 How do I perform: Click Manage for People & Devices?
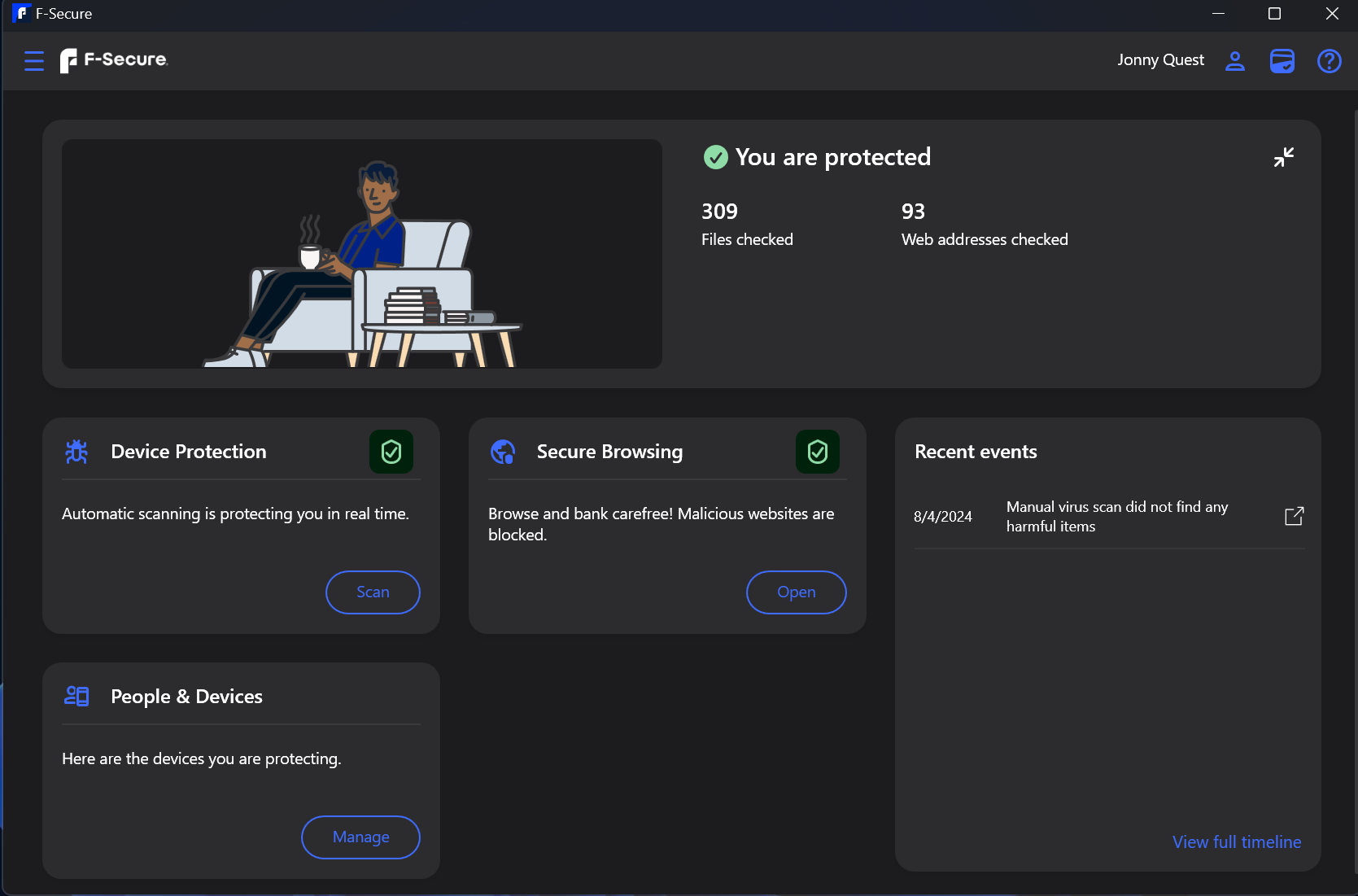point(360,837)
